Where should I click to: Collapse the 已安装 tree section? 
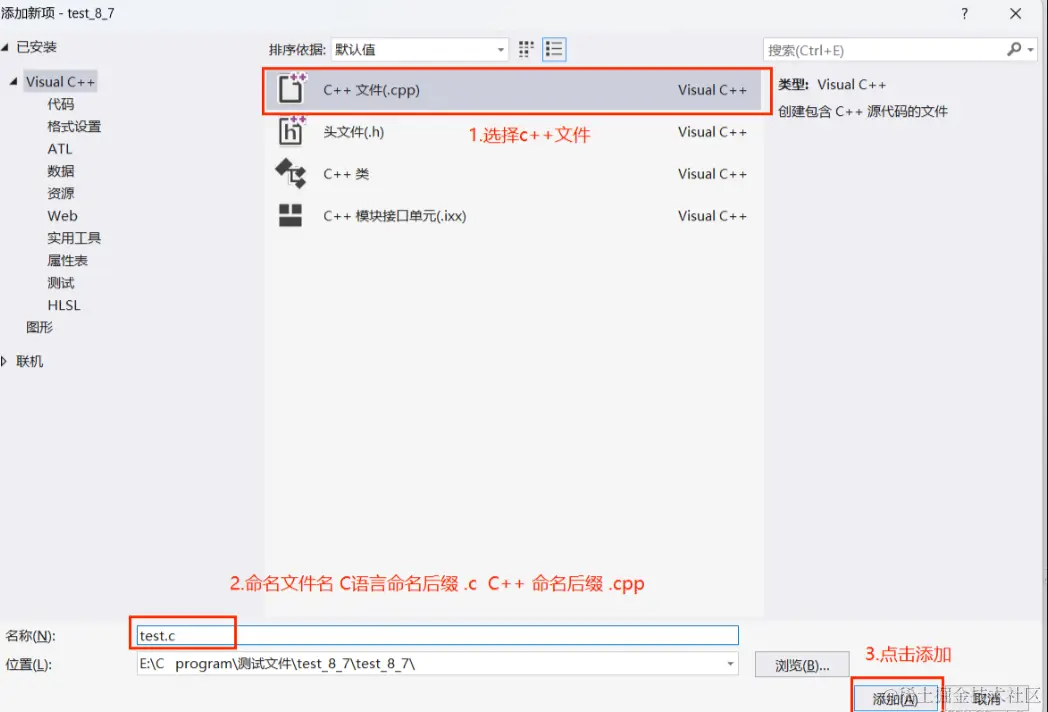point(5,47)
